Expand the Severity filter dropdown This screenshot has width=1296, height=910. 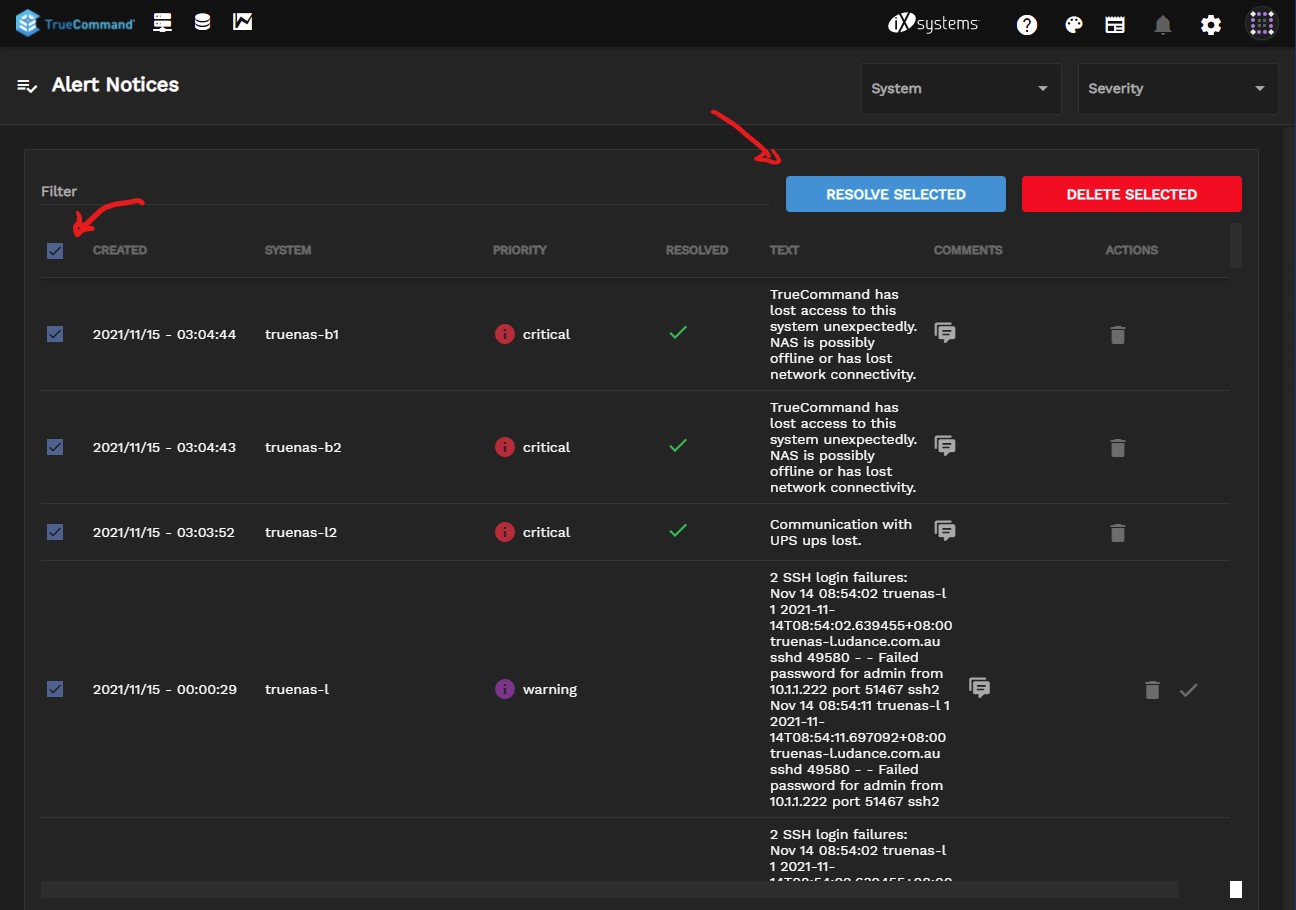(1178, 88)
